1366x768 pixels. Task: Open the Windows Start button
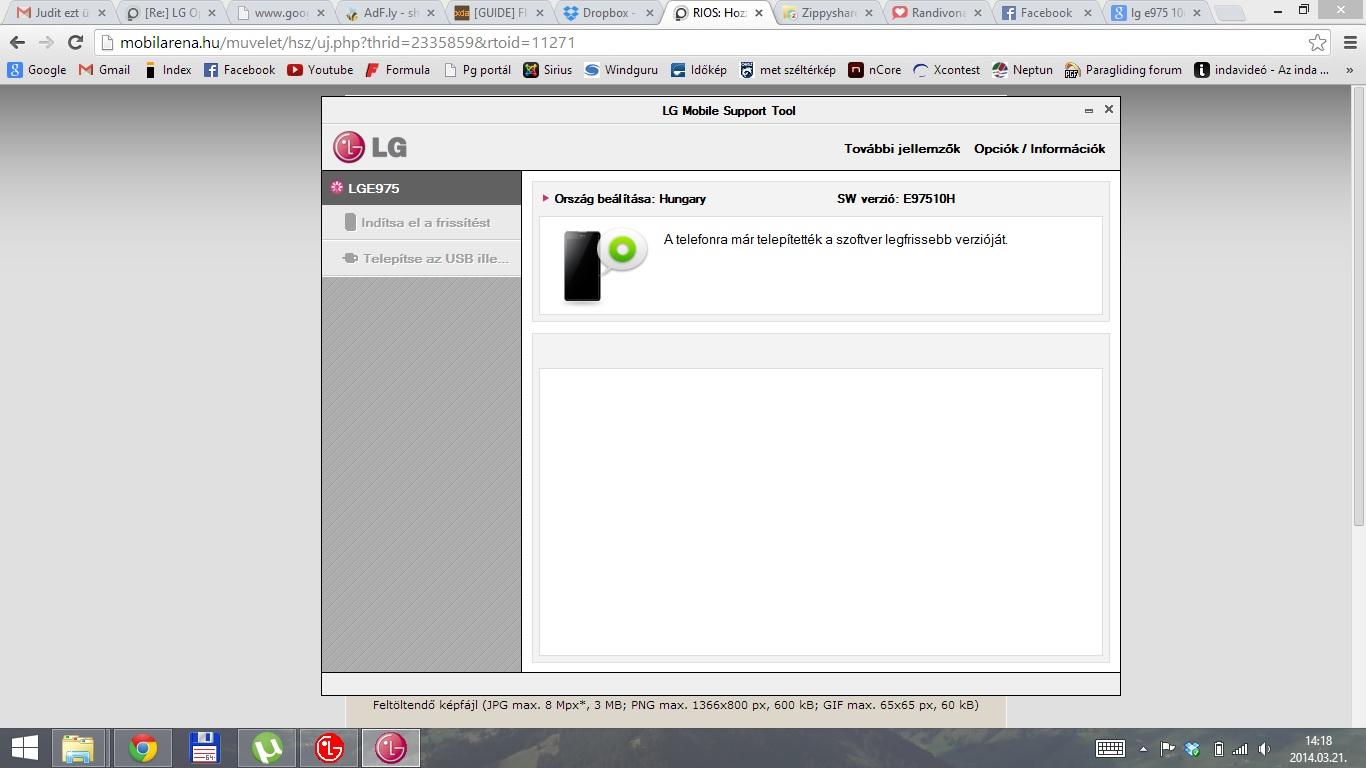point(24,748)
